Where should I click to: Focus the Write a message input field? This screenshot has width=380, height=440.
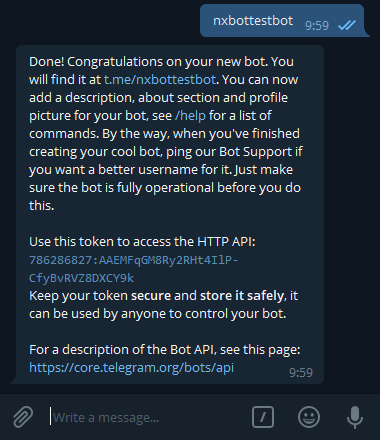[x=147, y=417]
